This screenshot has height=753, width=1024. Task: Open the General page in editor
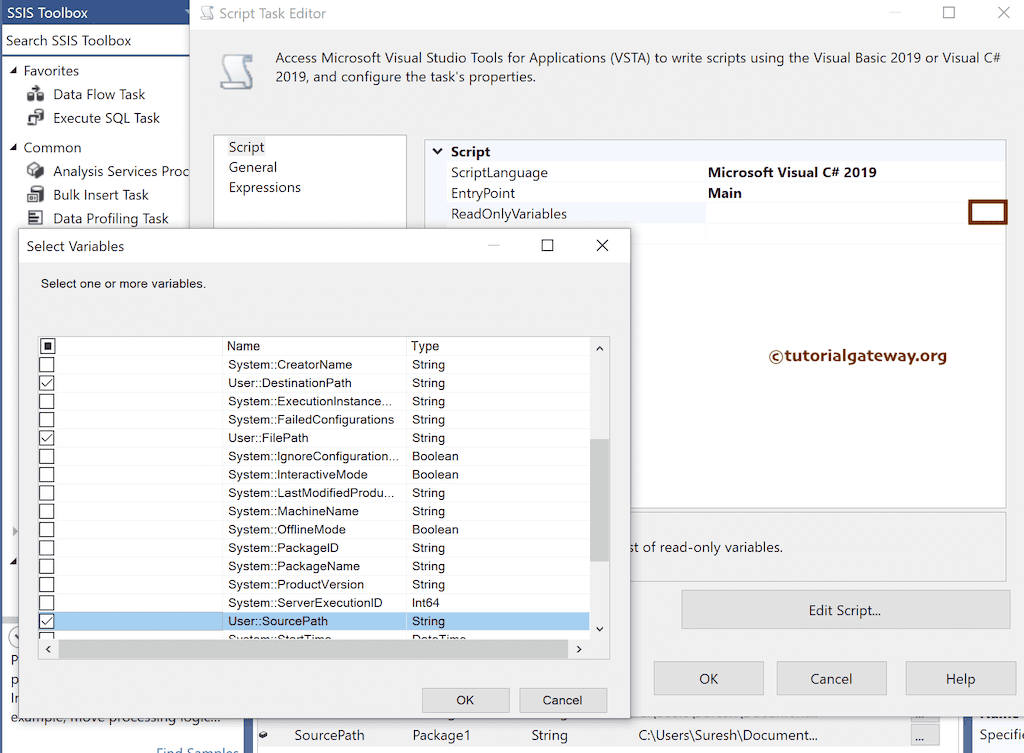pos(253,167)
